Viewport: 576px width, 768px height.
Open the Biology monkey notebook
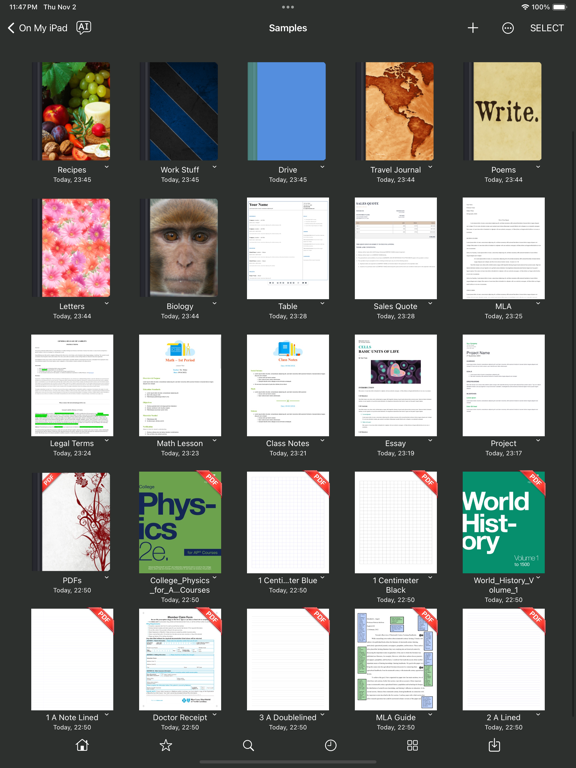tap(179, 247)
